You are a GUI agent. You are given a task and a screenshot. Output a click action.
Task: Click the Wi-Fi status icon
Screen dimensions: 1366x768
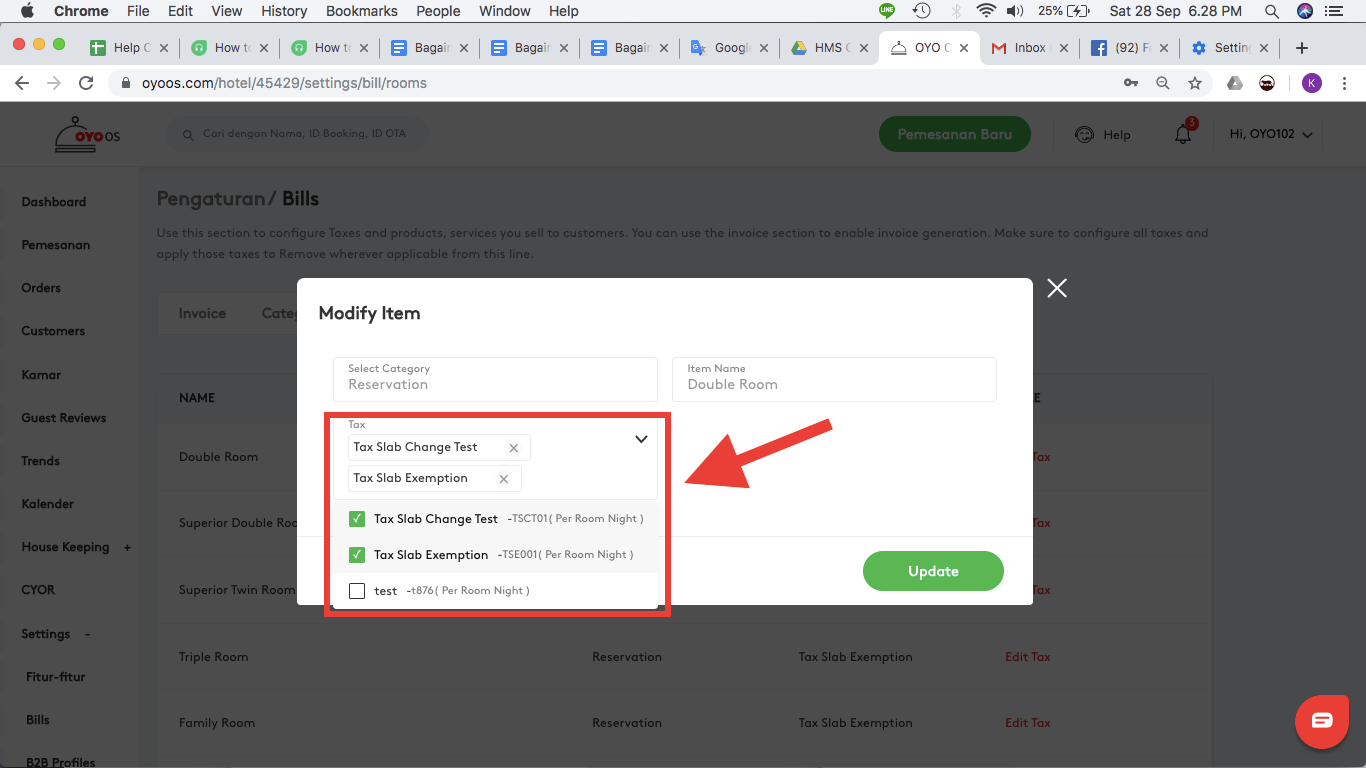click(x=987, y=11)
